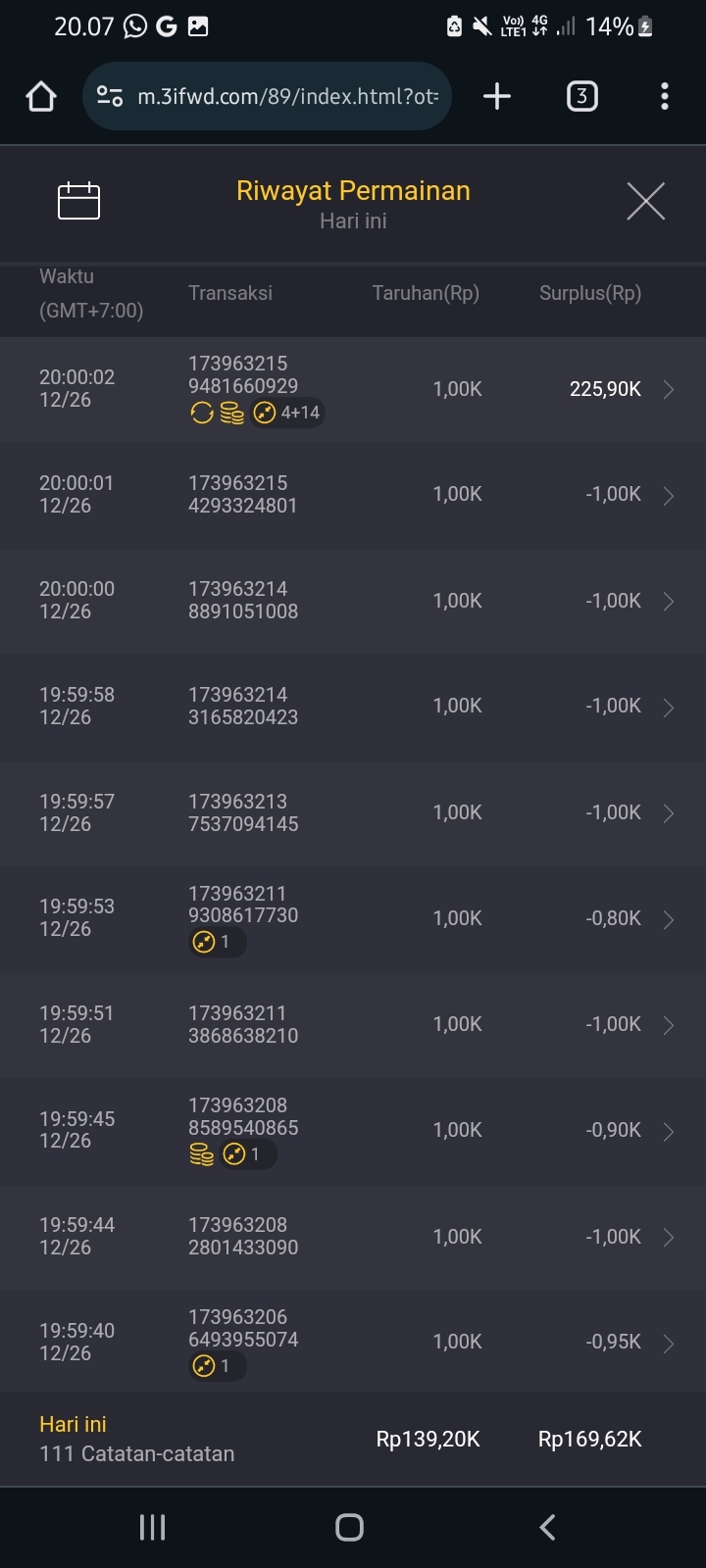Screen dimensions: 706x1568
Task: Tap the 4+14 scatter badge
Action: (288, 414)
